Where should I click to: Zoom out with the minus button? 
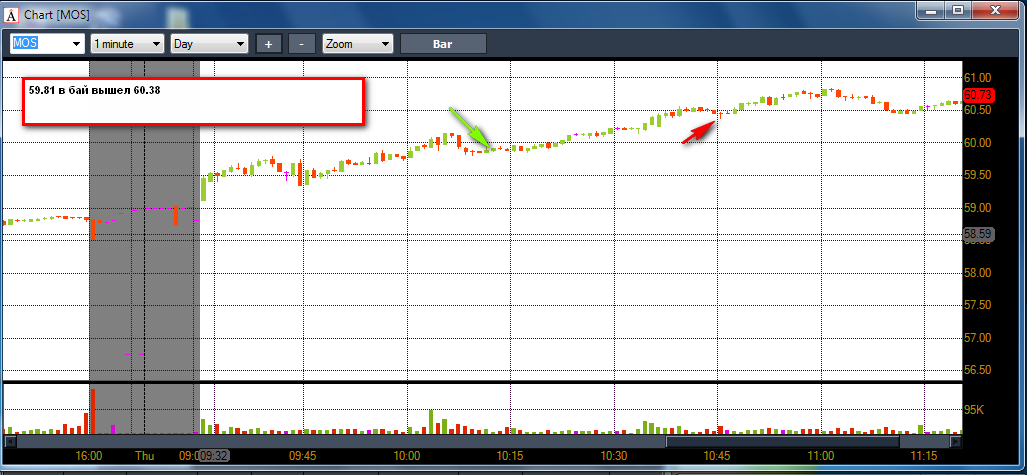coord(301,44)
